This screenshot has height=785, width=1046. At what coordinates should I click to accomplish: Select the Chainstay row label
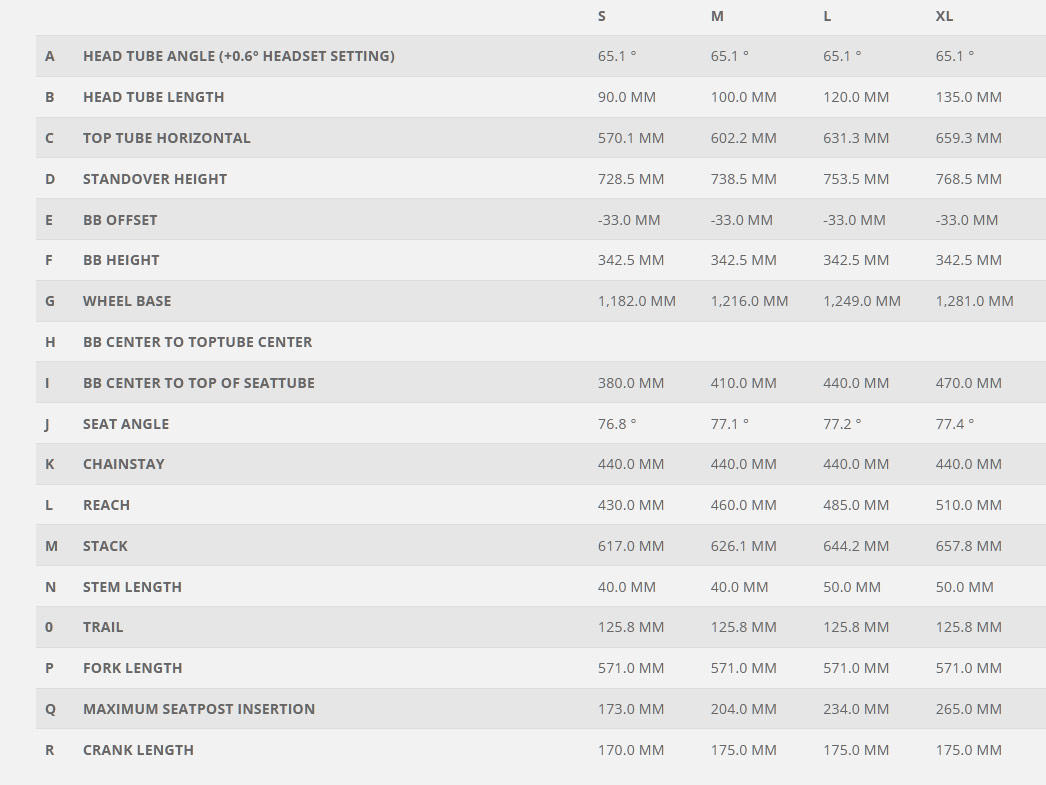[x=123, y=464]
